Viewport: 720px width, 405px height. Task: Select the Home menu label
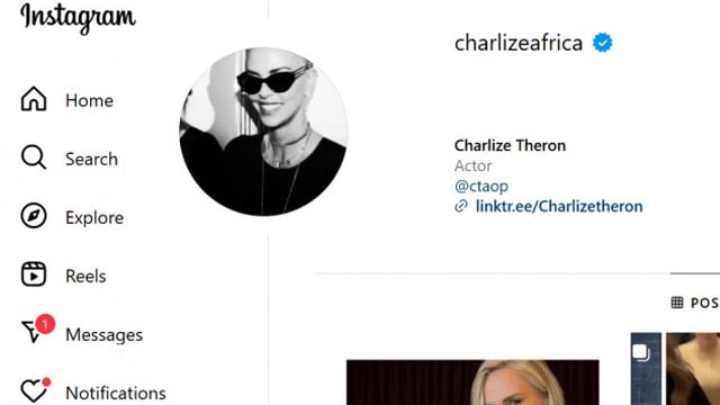tap(89, 101)
